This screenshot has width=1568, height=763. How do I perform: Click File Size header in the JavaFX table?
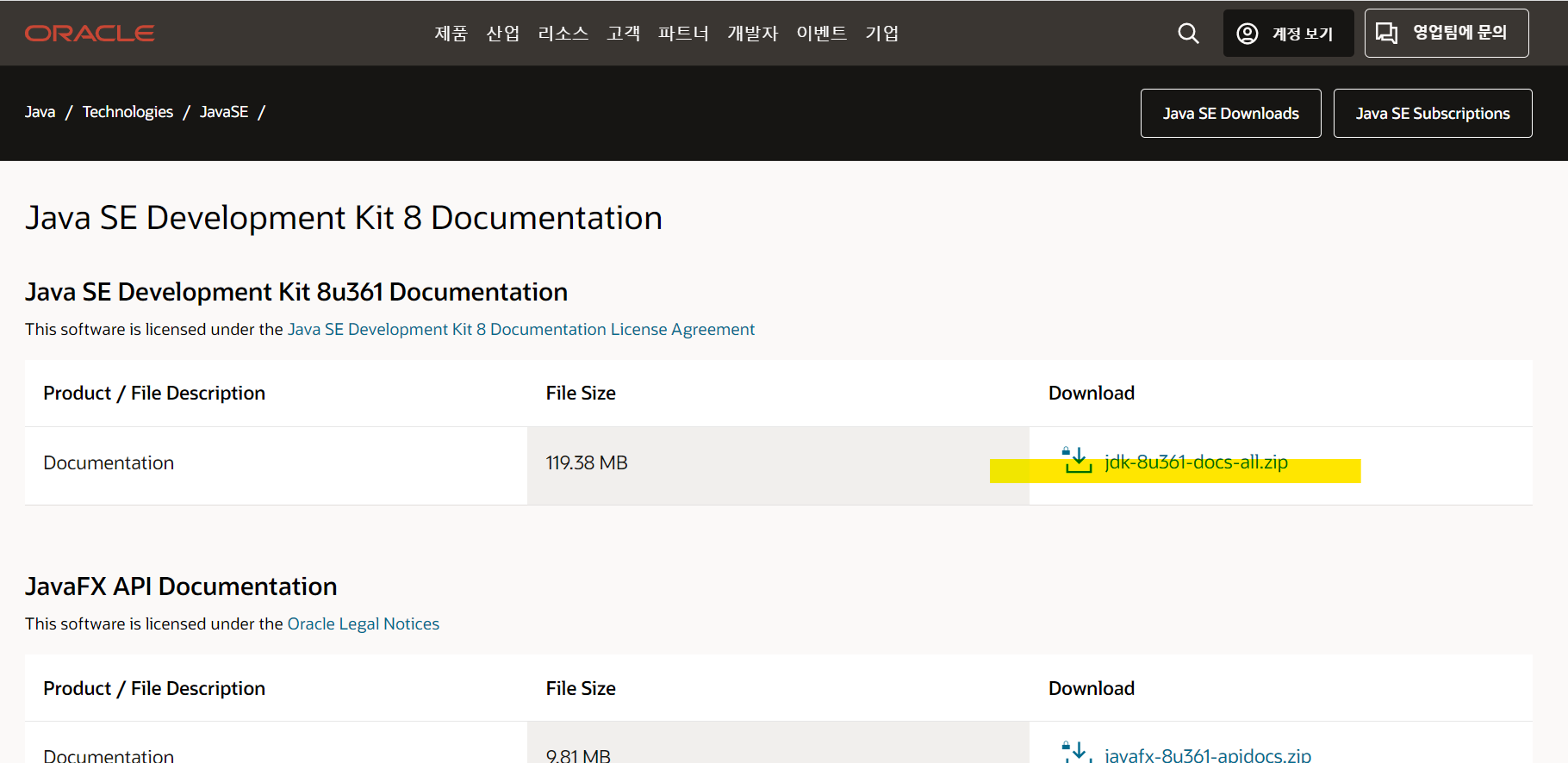tap(581, 688)
